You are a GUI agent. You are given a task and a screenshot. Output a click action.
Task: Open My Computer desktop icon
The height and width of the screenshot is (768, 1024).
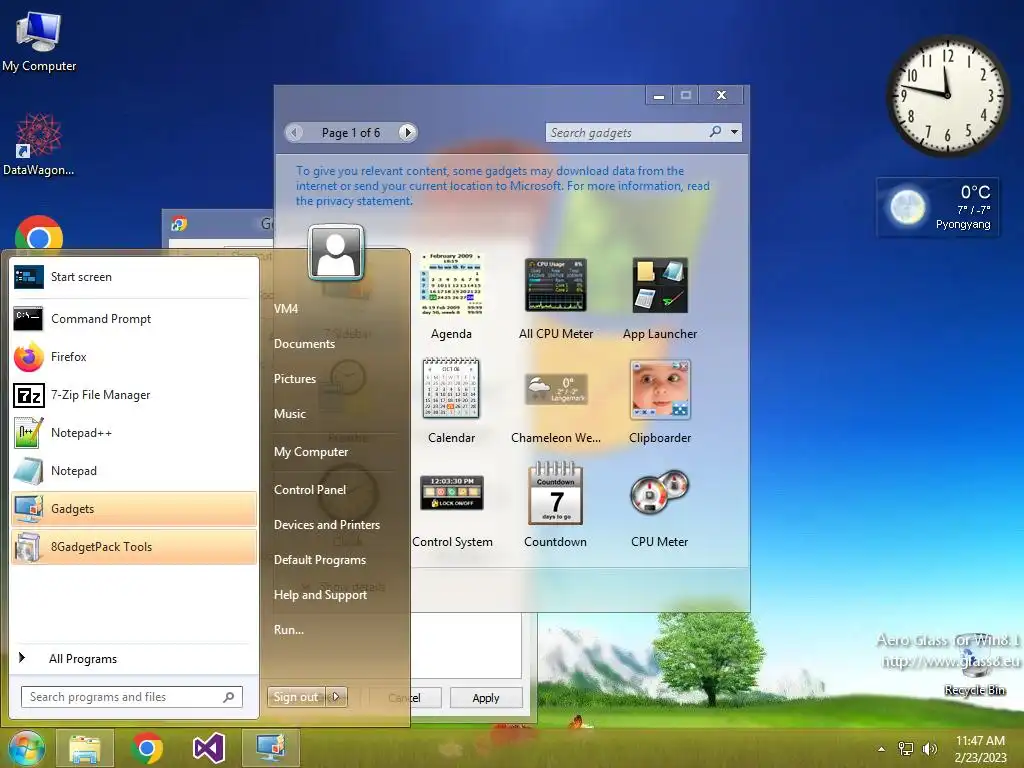click(x=39, y=41)
